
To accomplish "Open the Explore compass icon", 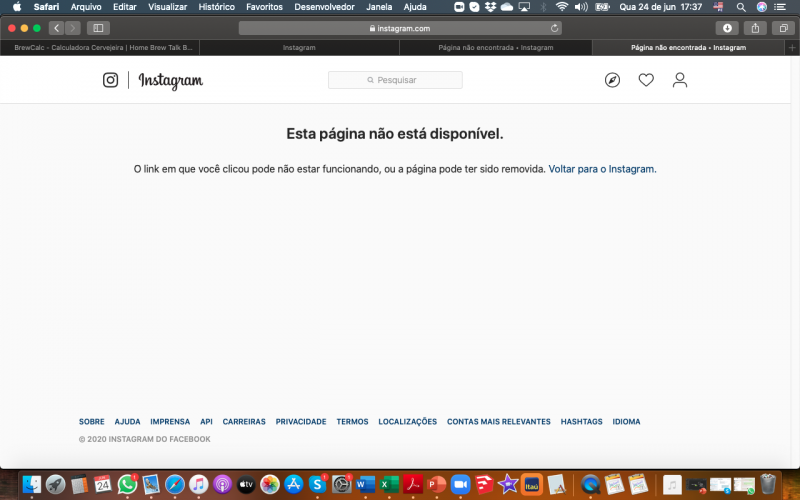I will (x=612, y=80).
